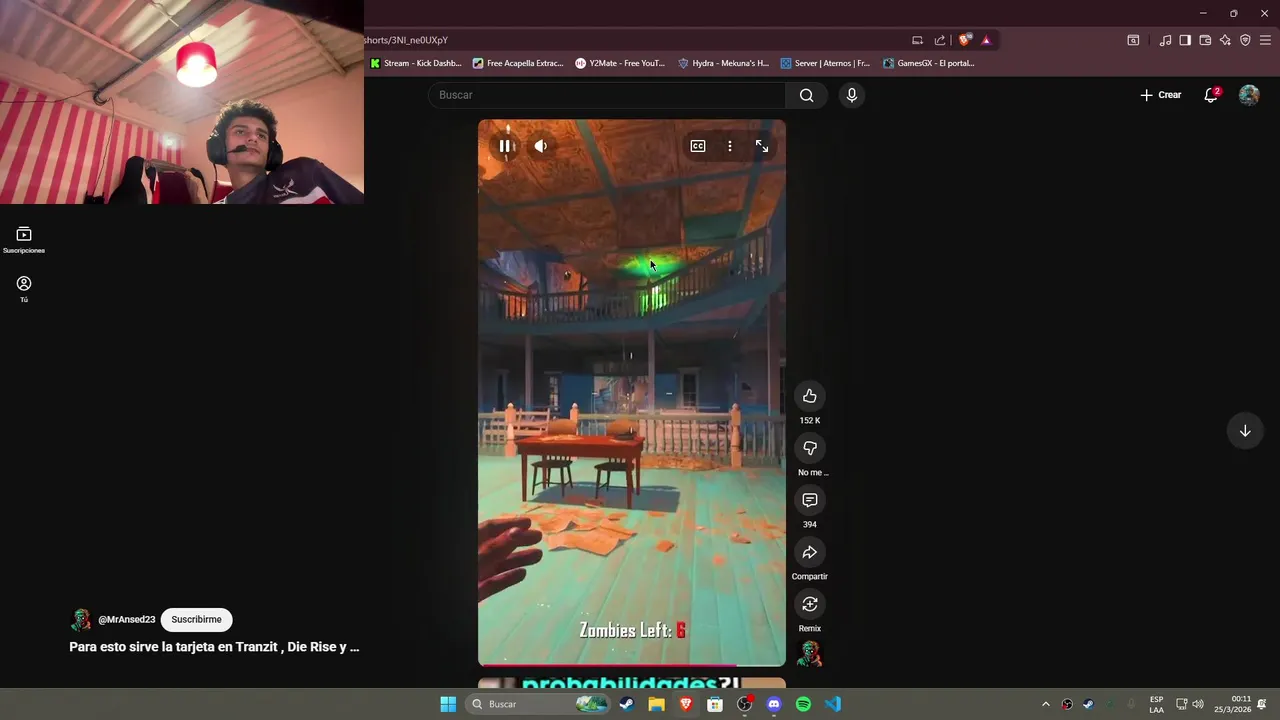Open Microsoft Store from taskbar
This screenshot has height=720, width=1280.
tap(715, 704)
